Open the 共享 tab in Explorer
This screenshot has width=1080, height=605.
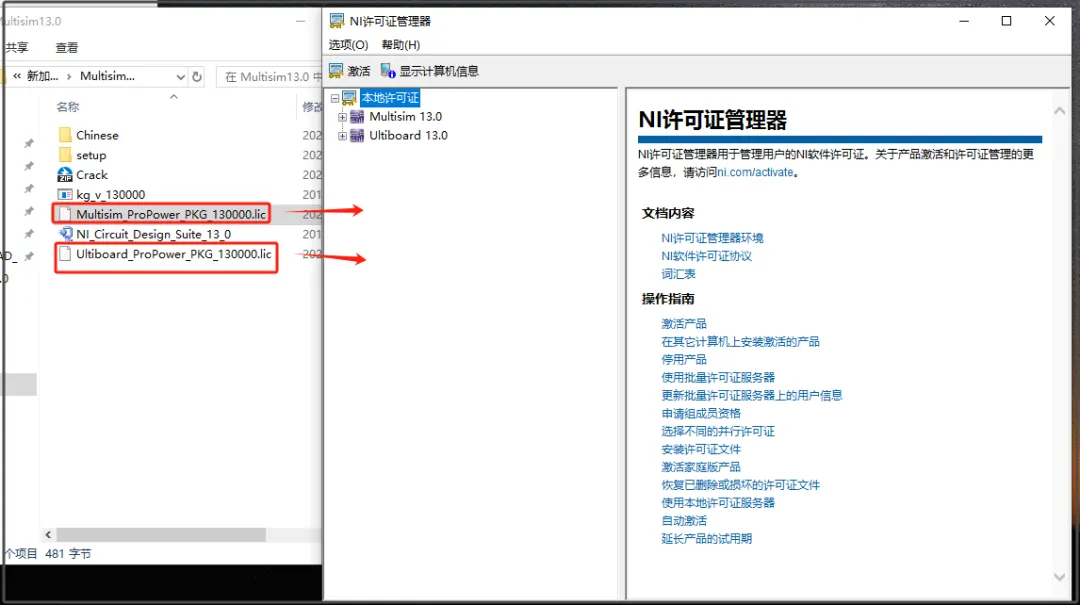(17, 48)
